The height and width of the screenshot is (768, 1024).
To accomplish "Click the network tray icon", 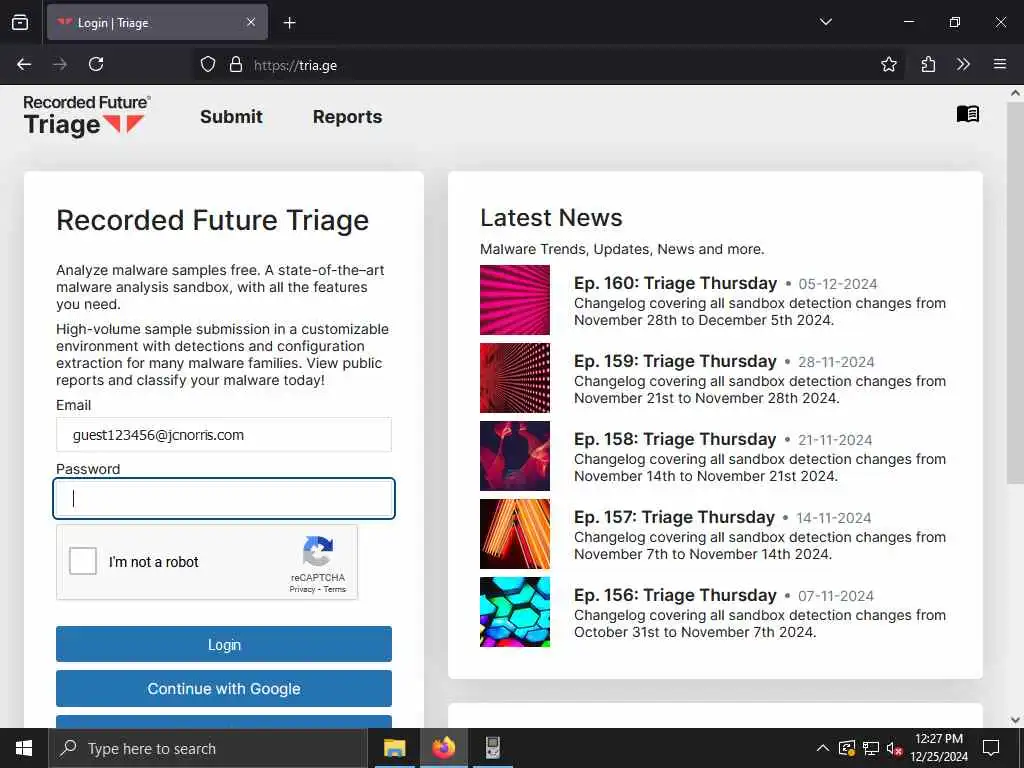I will tap(871, 748).
